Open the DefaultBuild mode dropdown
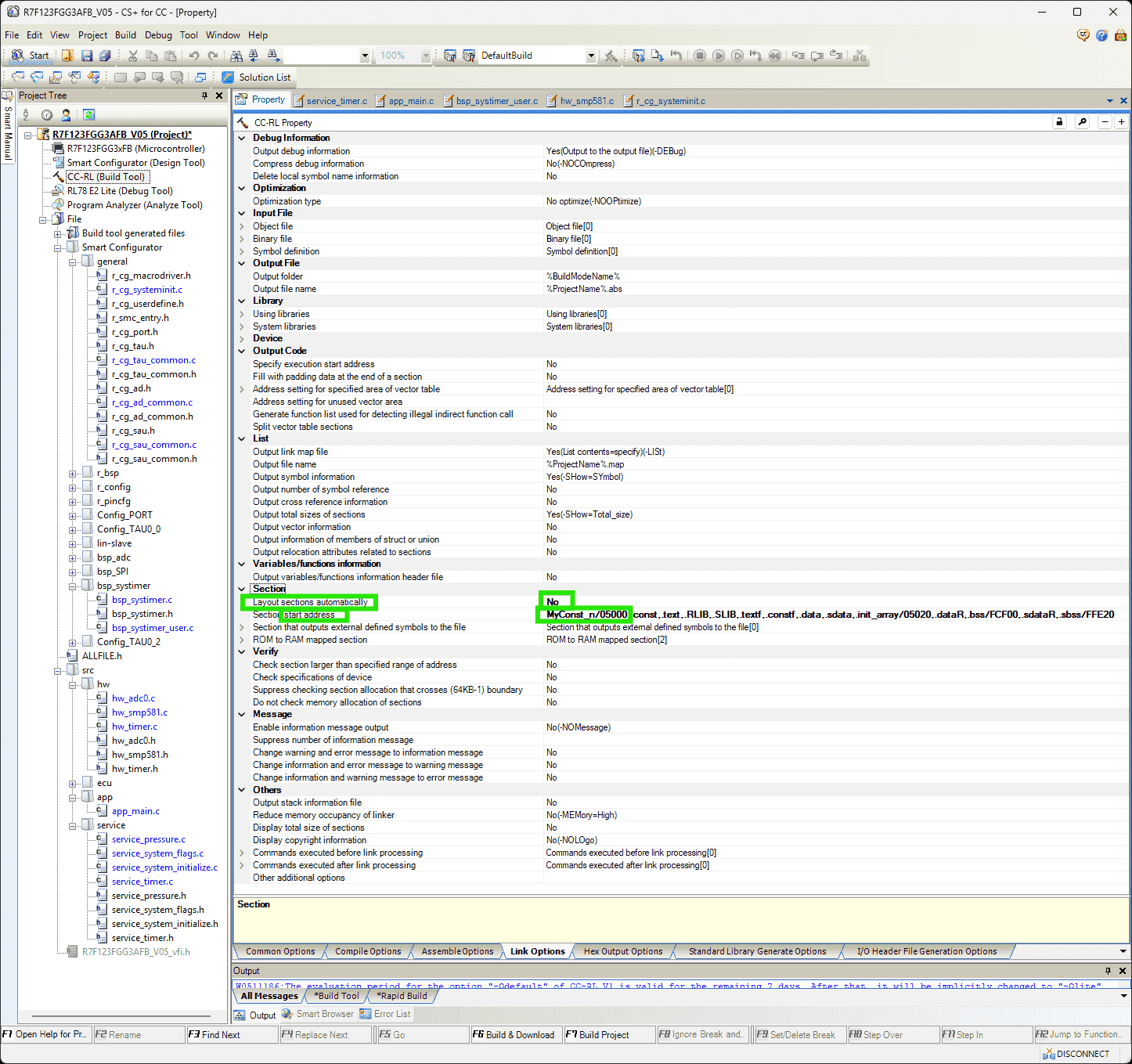This screenshot has width=1132, height=1064. tap(591, 56)
